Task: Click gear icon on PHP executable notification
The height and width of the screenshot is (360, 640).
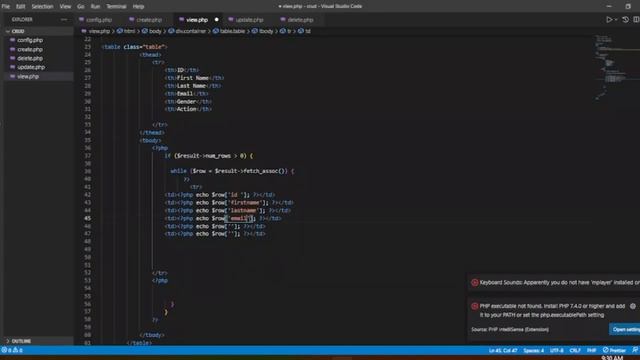Action: tap(633, 306)
